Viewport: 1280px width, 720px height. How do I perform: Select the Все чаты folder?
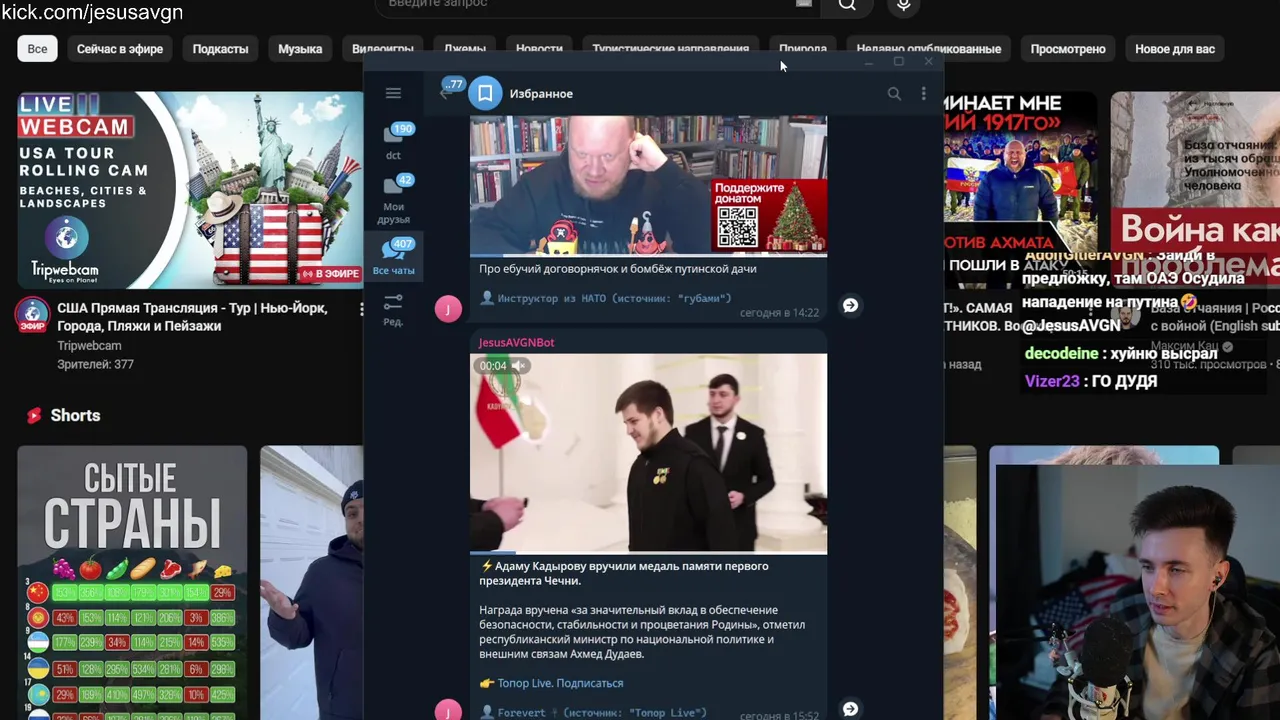[394, 257]
